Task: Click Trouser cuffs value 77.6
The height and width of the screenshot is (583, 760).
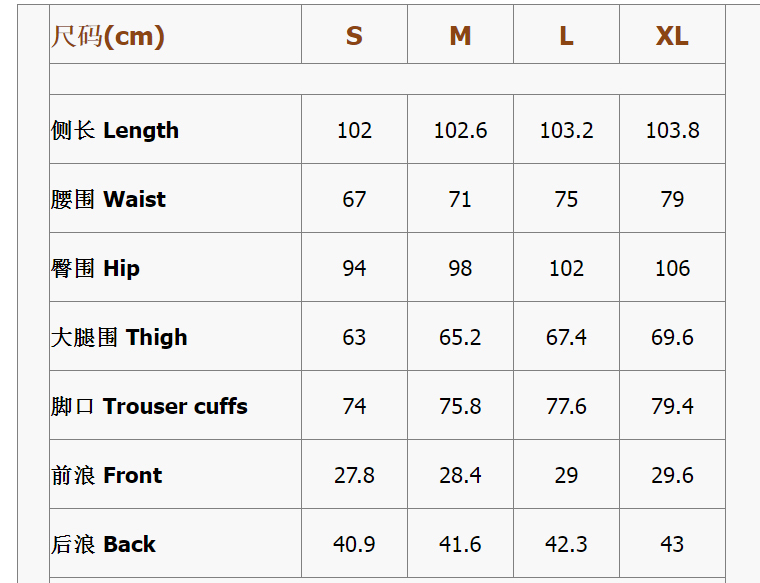Action: 566,406
